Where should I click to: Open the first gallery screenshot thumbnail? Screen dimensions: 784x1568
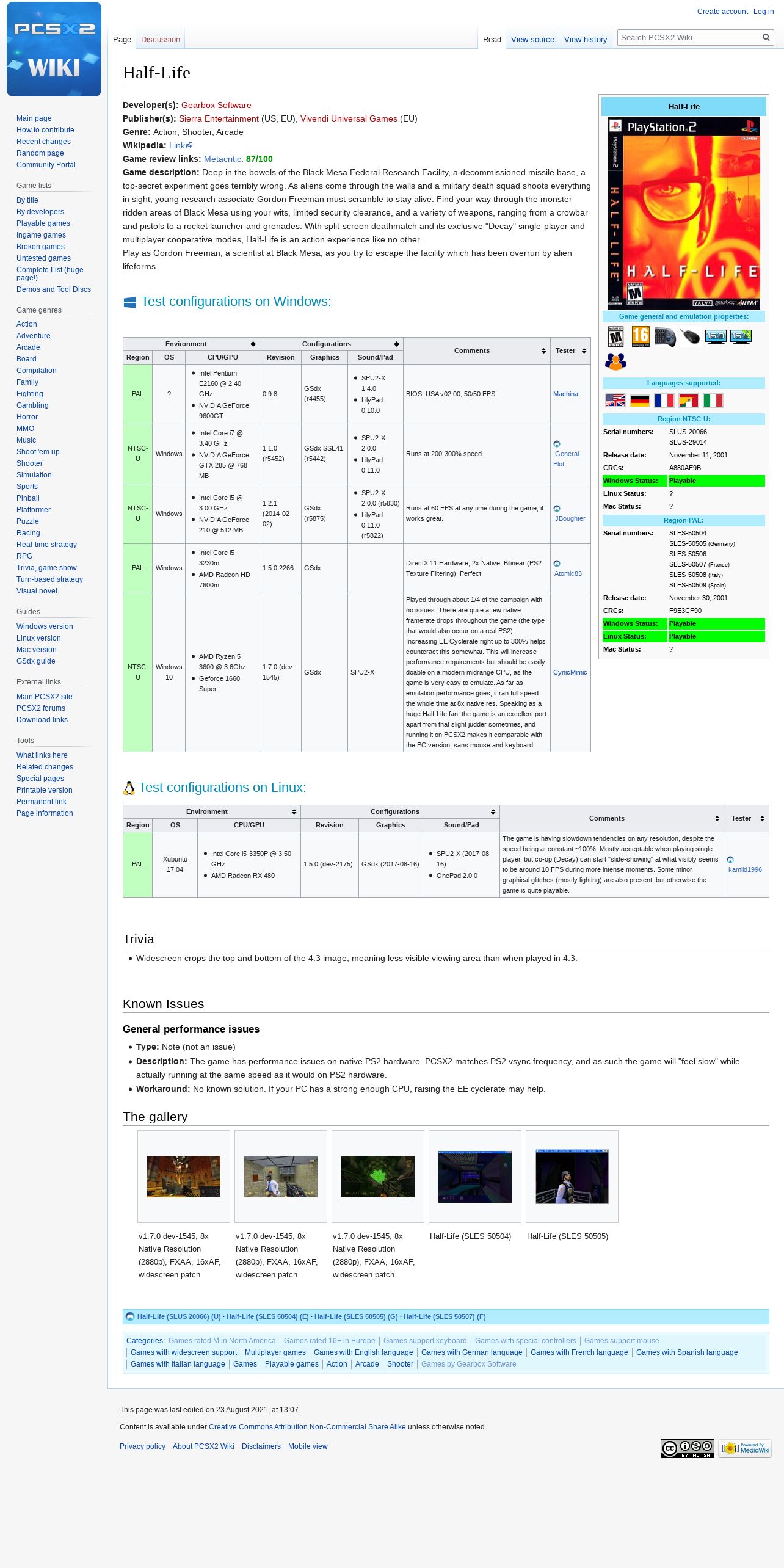[184, 1176]
